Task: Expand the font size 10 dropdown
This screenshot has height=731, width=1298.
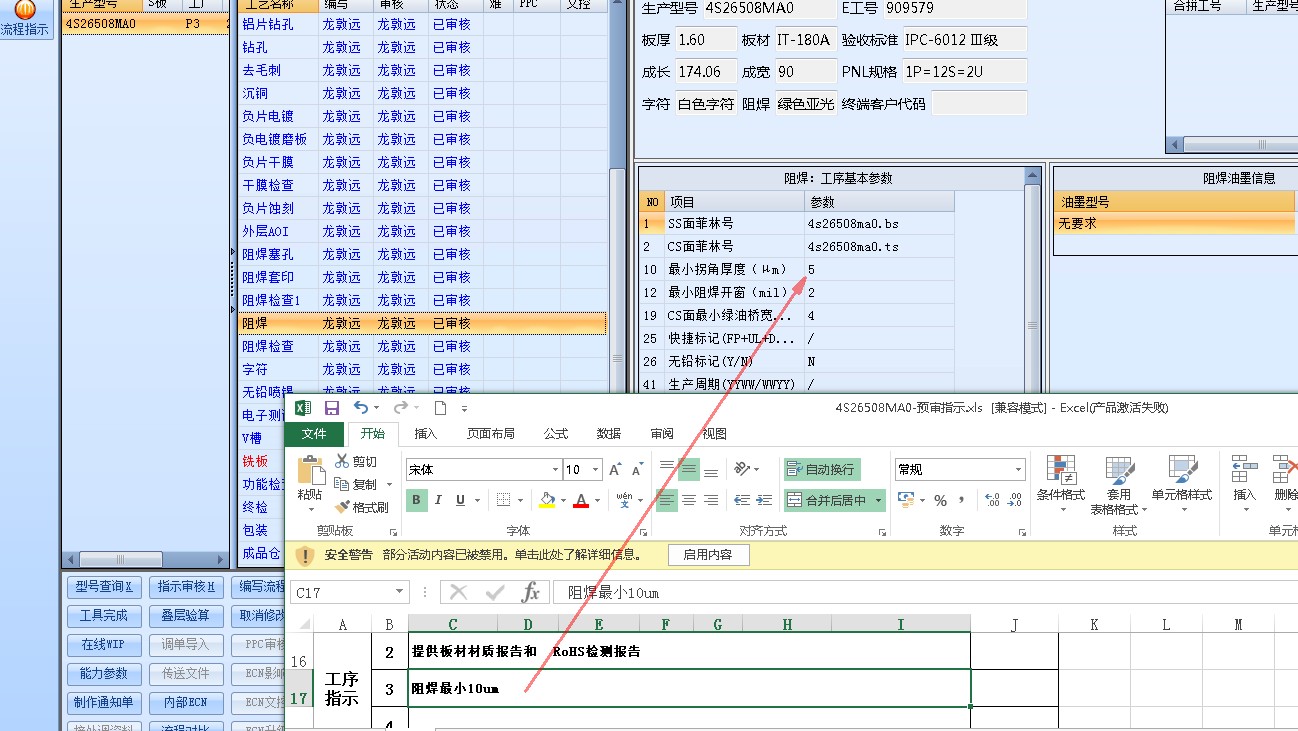Action: pos(597,469)
